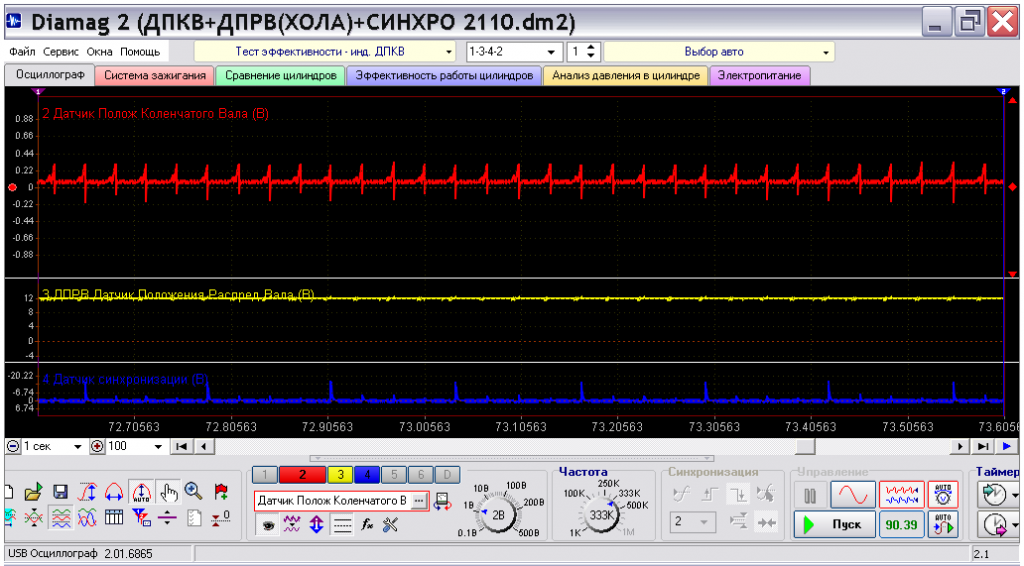Image resolution: width=1024 pixels, height=566 pixels.
Task: Select the vertical scale fit tool
Action: tap(88, 492)
